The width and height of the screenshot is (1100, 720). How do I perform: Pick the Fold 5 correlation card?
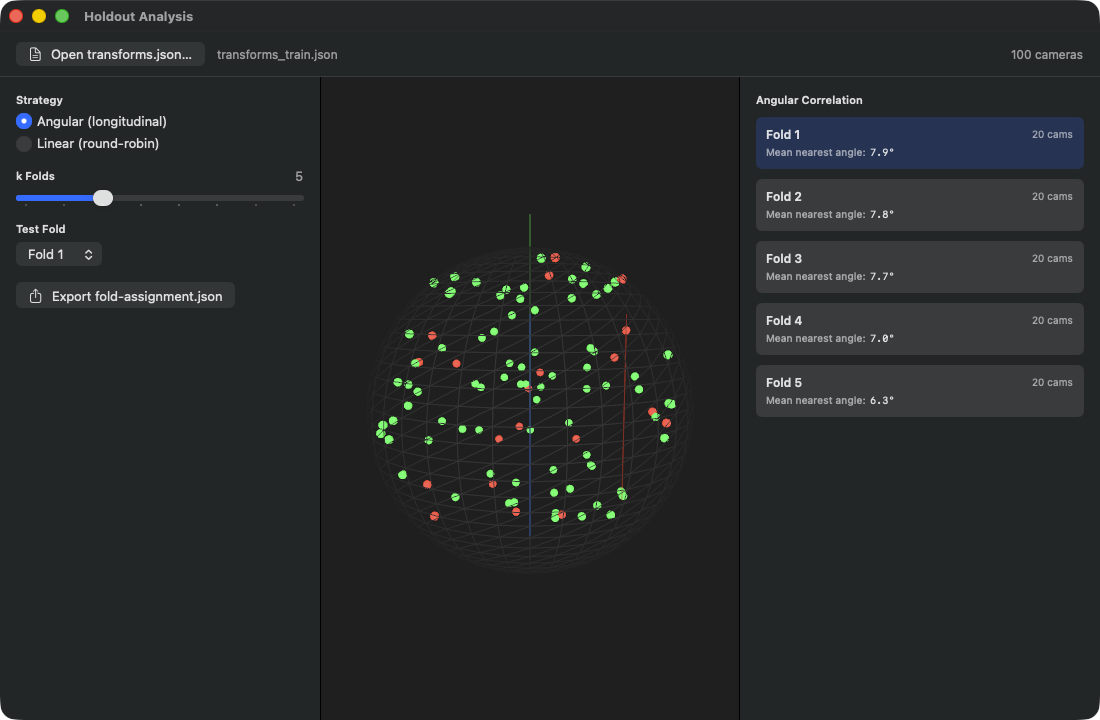919,391
